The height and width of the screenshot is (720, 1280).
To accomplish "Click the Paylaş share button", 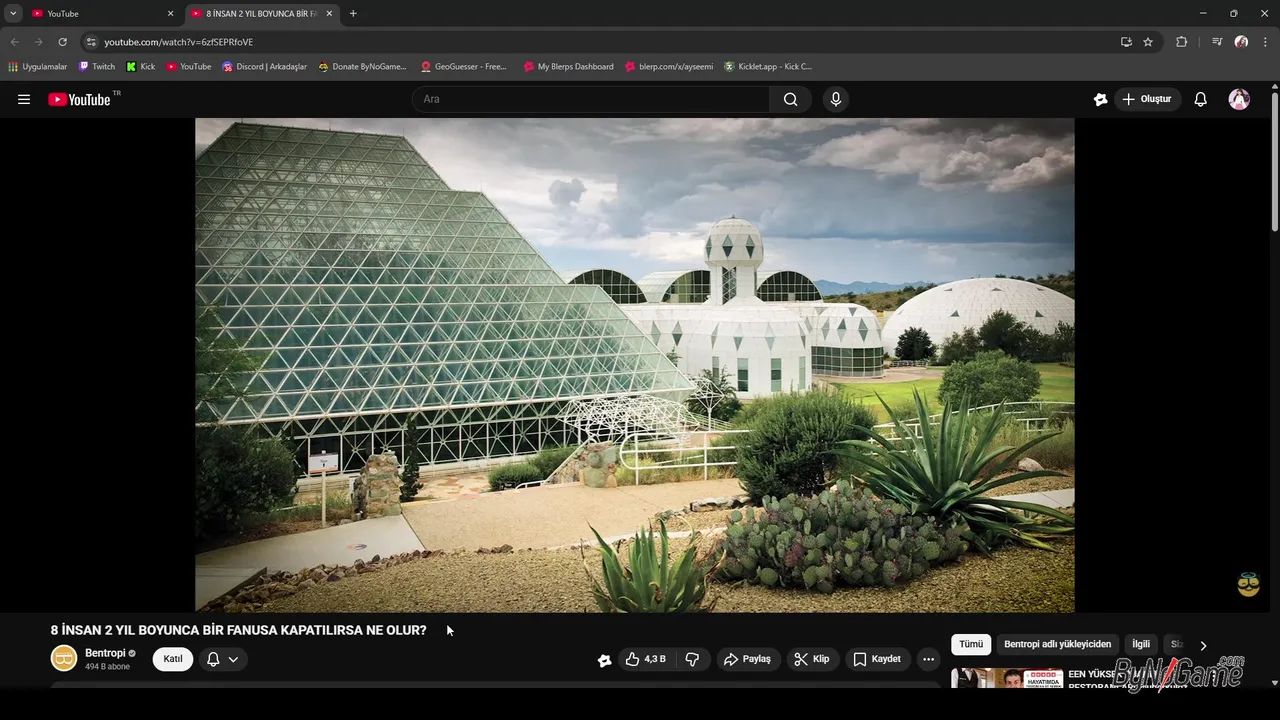I will (x=747, y=659).
